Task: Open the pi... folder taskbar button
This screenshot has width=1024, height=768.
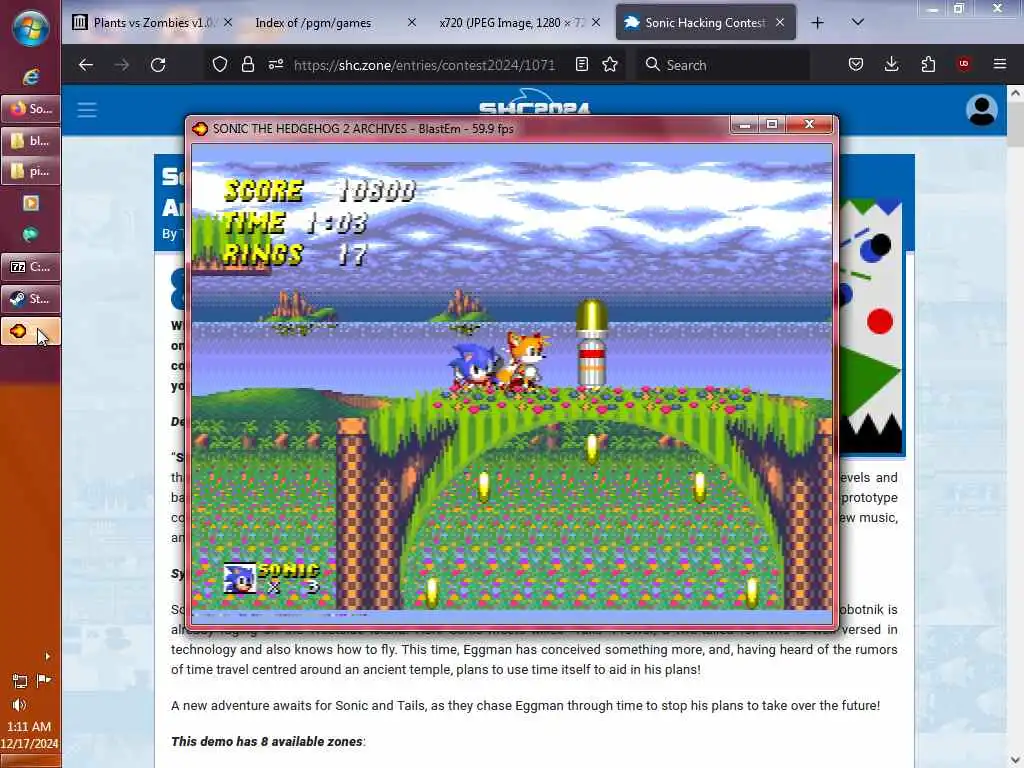Action: click(31, 171)
